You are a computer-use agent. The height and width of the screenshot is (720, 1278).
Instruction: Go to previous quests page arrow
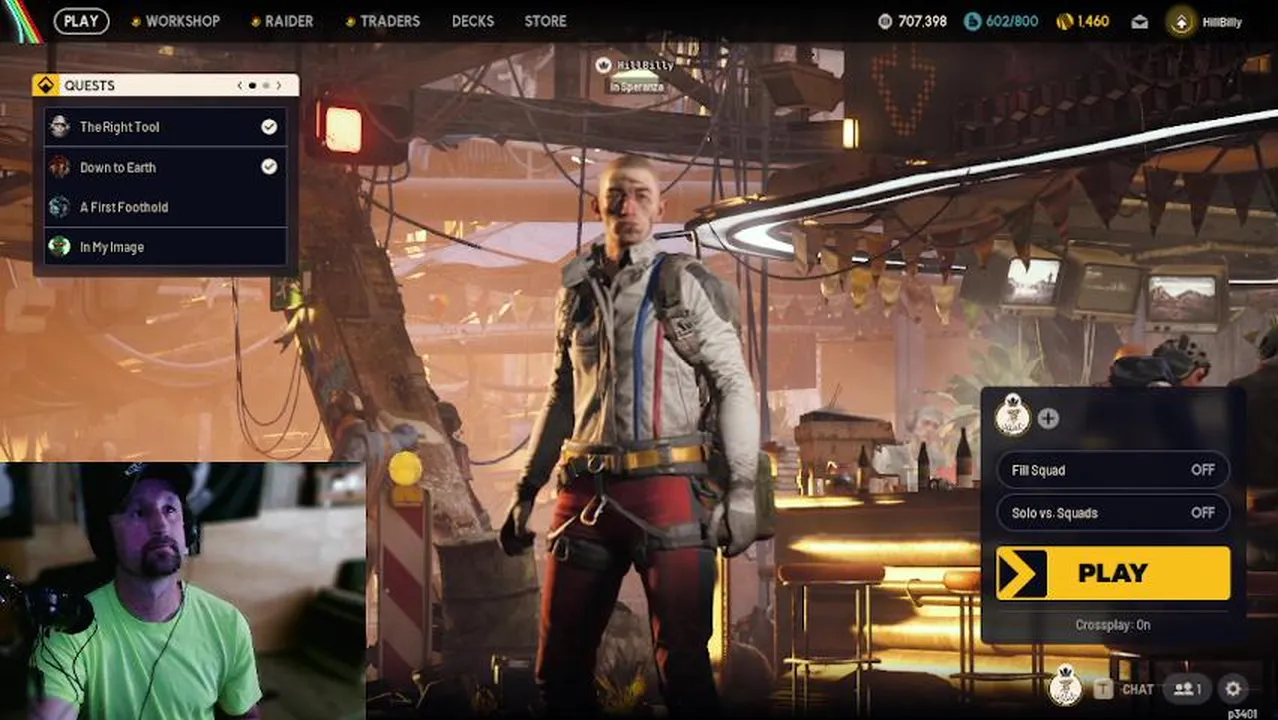pyautogui.click(x=240, y=86)
